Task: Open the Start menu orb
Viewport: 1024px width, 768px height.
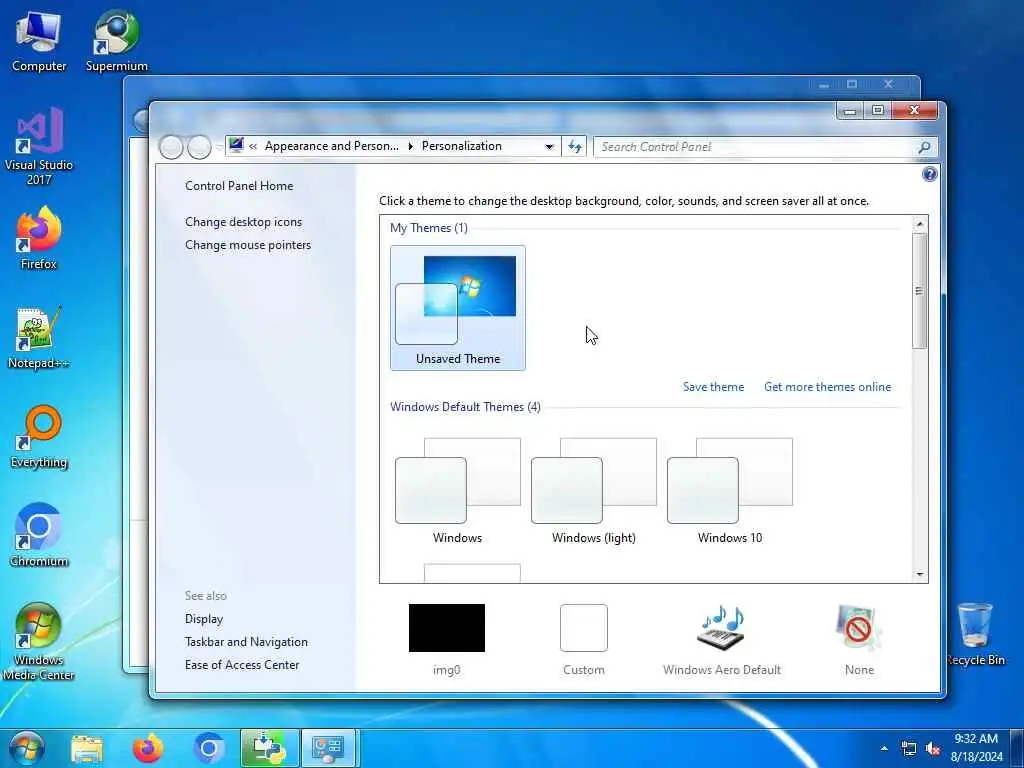Action: tap(27, 748)
